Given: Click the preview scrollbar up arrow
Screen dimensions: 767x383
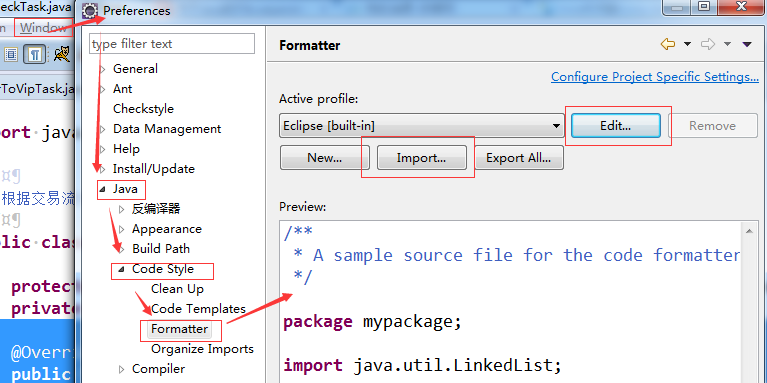Looking at the screenshot, I should (x=748, y=231).
